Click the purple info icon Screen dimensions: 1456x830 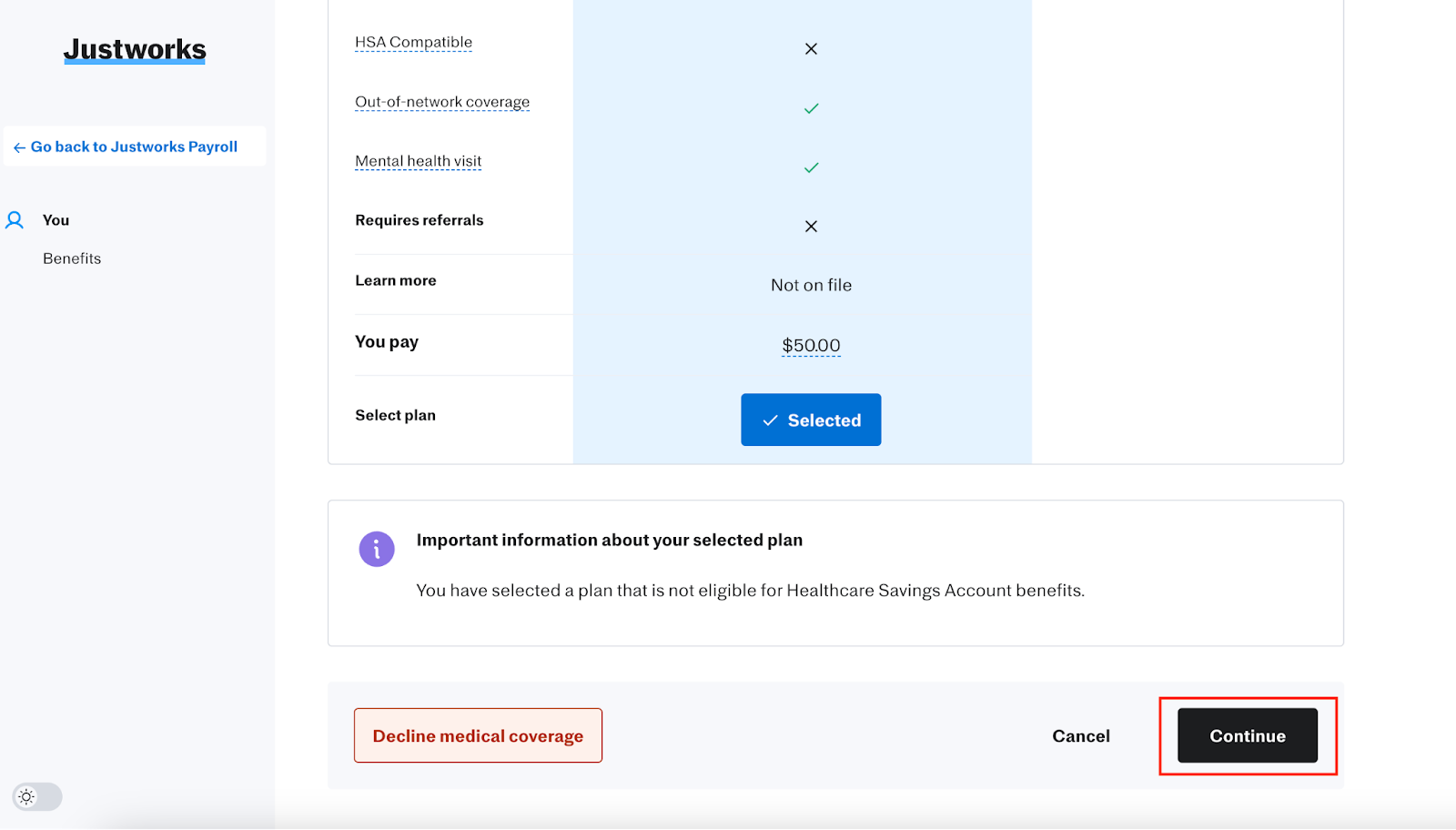377,550
